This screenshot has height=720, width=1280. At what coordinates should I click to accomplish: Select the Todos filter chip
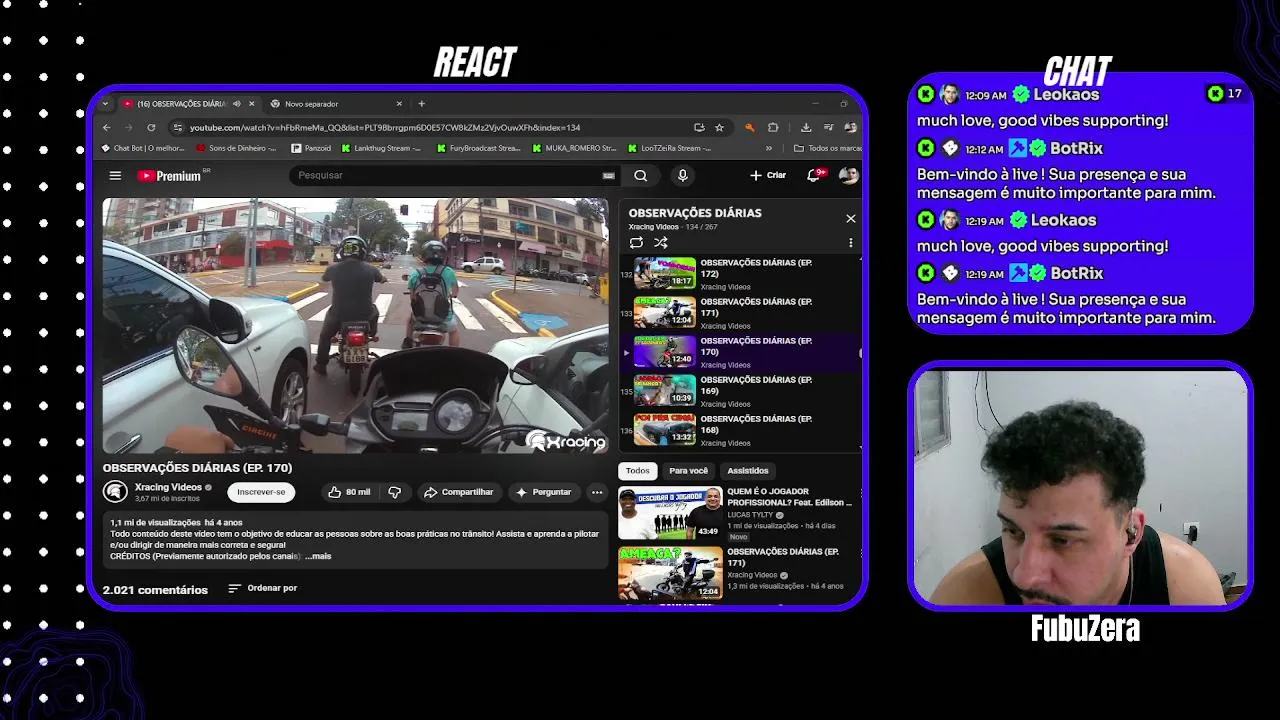click(637, 470)
